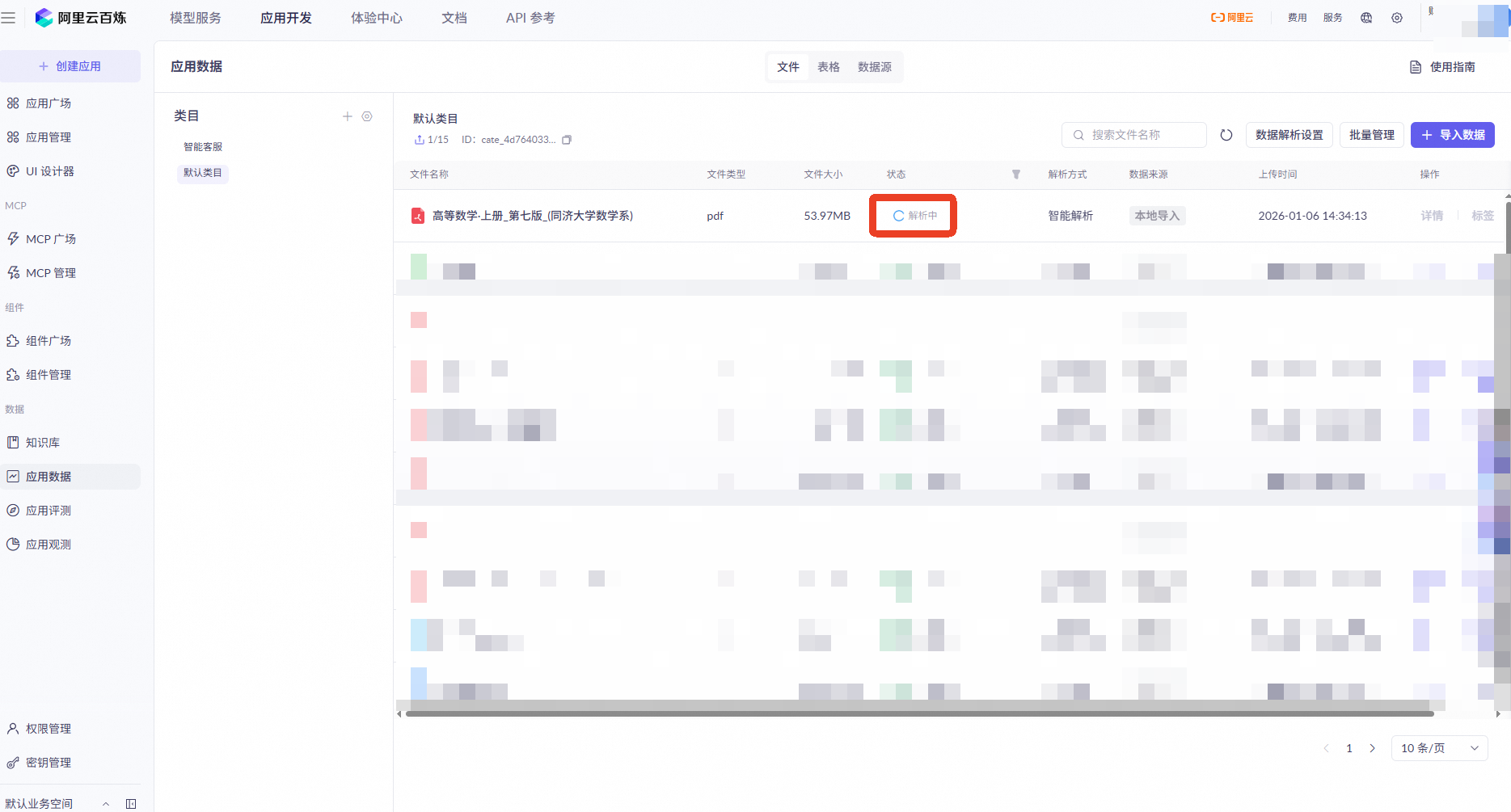This screenshot has width=1511, height=812.
Task: Select the 智能客服 category
Action: click(x=203, y=147)
